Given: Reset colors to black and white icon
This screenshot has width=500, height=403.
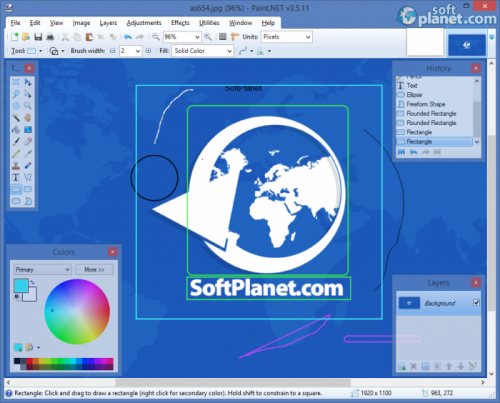Looking at the screenshot, I should (17, 296).
